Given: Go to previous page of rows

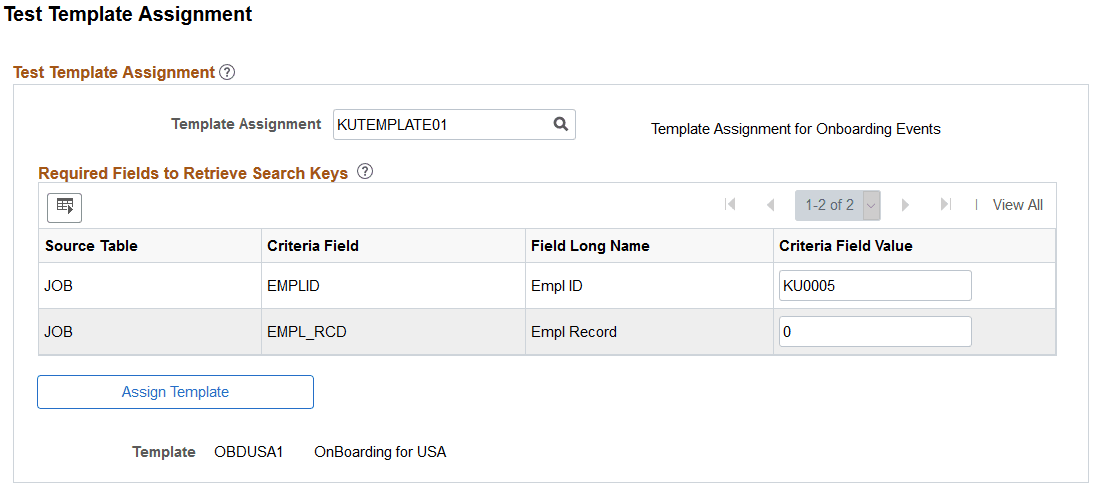Looking at the screenshot, I should pos(770,205).
